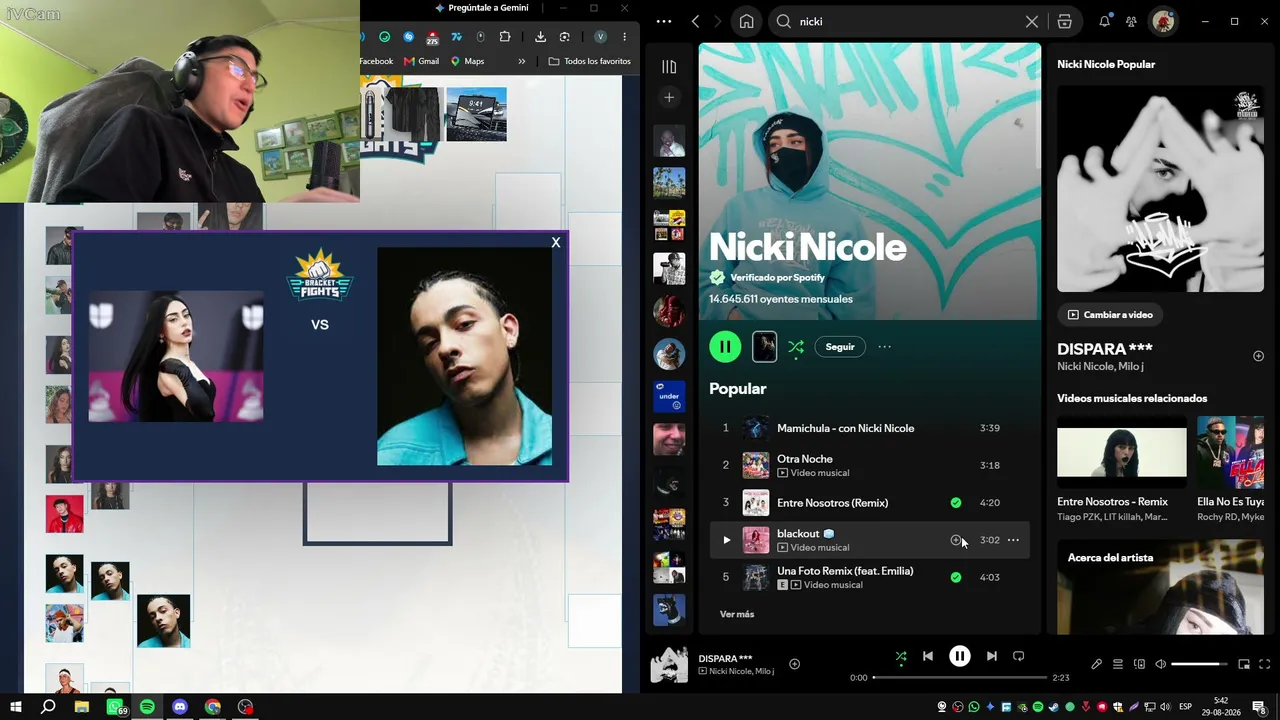Image resolution: width=1280 pixels, height=720 pixels.
Task: Go back in Spotify navigation
Action: [x=696, y=21]
